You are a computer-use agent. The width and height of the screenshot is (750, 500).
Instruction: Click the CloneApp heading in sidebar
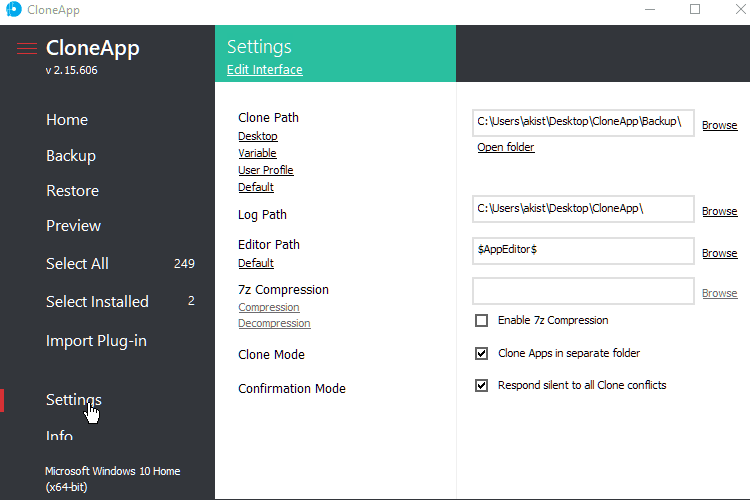click(93, 48)
